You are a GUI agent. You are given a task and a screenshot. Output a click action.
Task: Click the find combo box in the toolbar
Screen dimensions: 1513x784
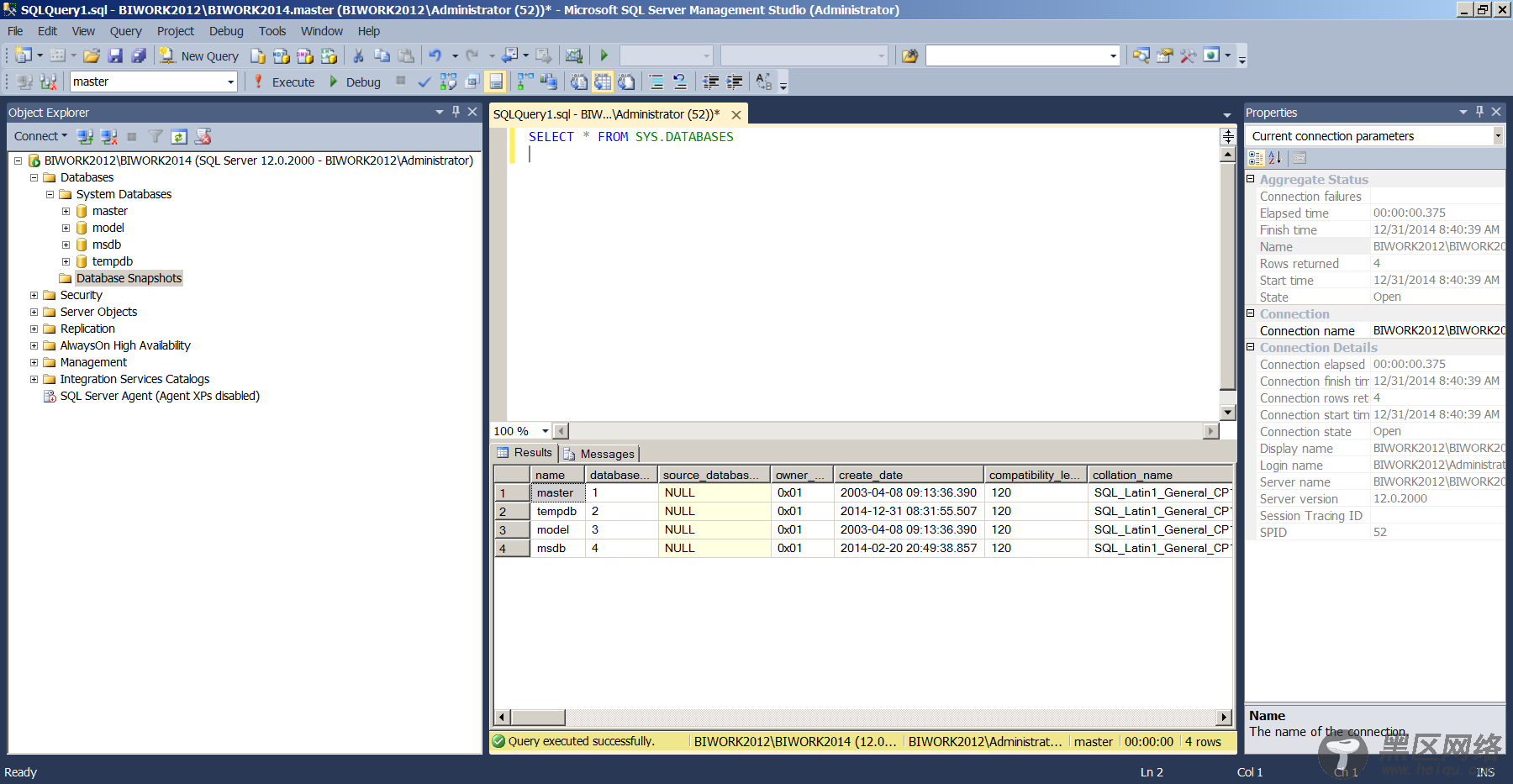point(1022,55)
